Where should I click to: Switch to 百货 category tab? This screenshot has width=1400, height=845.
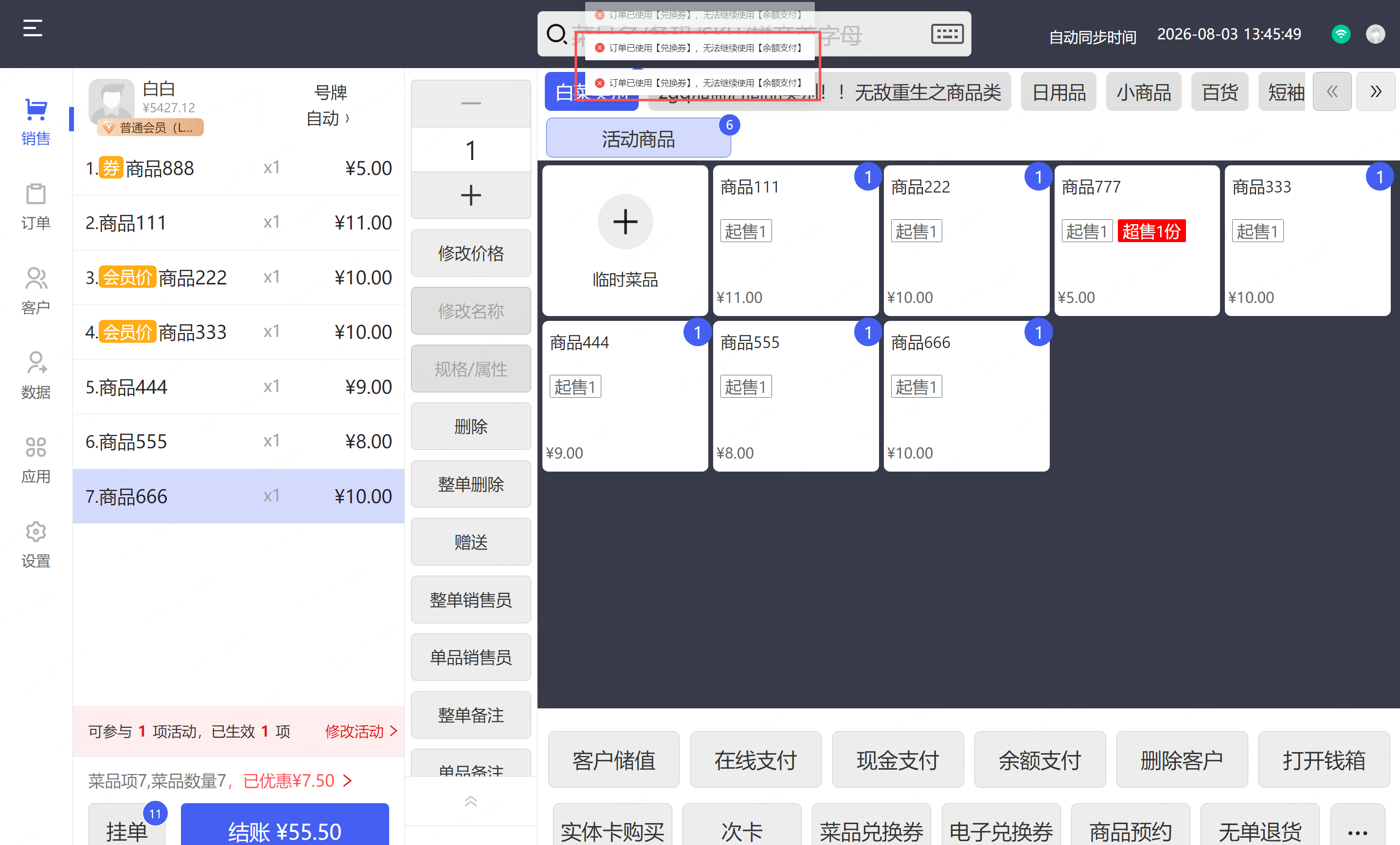1220,92
